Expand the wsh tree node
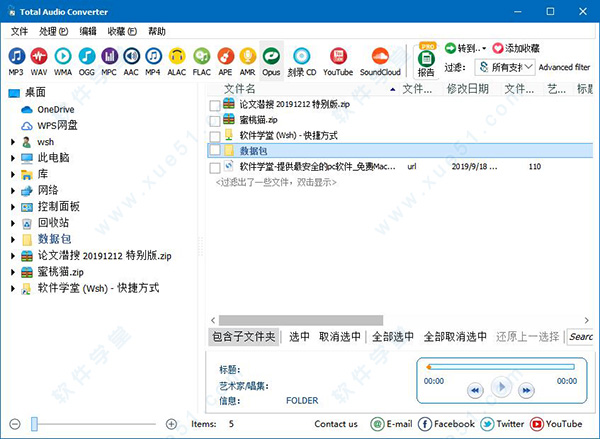The height and width of the screenshot is (439, 600). click(x=13, y=142)
